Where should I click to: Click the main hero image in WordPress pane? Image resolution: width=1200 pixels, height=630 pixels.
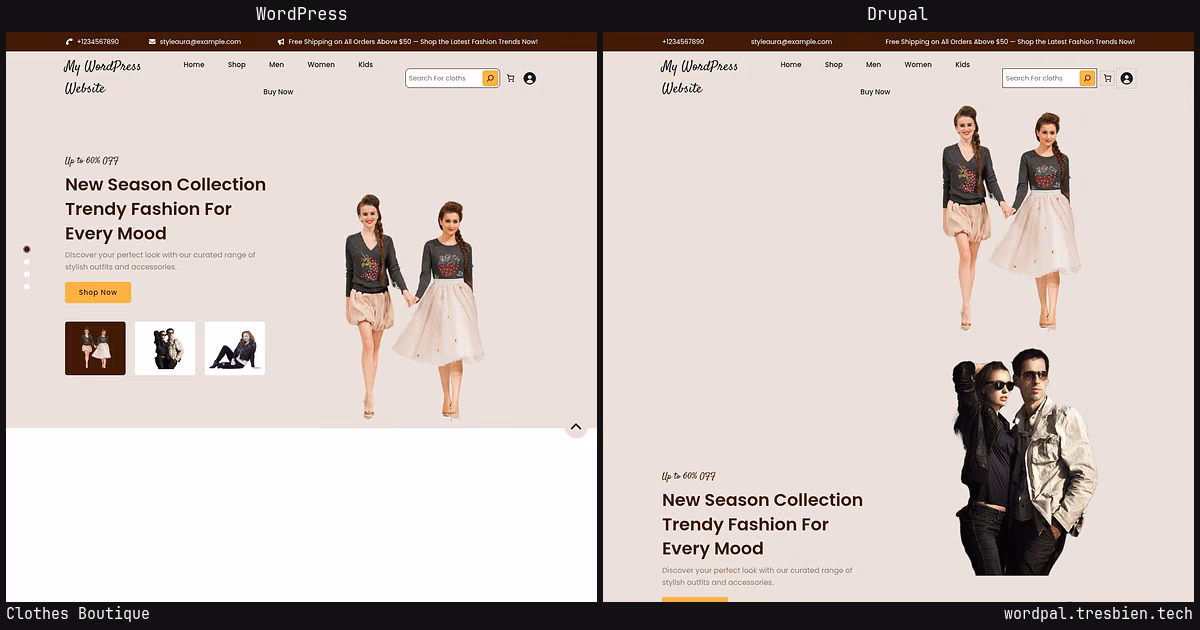click(x=415, y=307)
